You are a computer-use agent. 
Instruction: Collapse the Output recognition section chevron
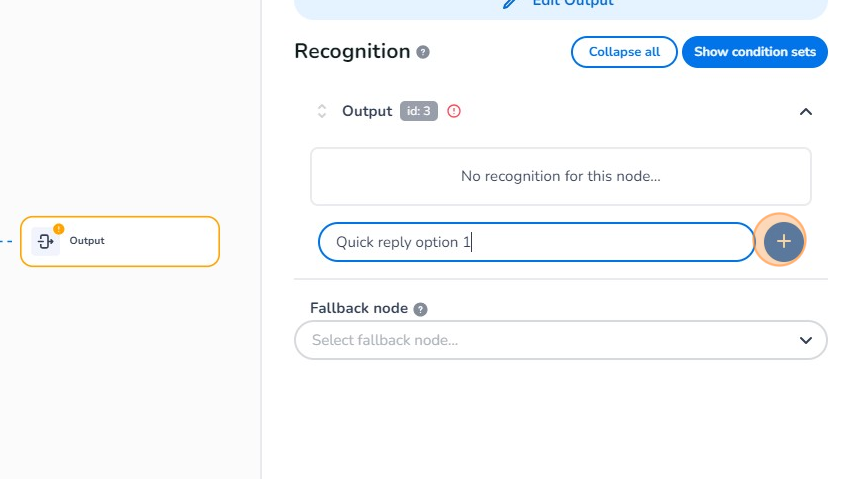806,111
